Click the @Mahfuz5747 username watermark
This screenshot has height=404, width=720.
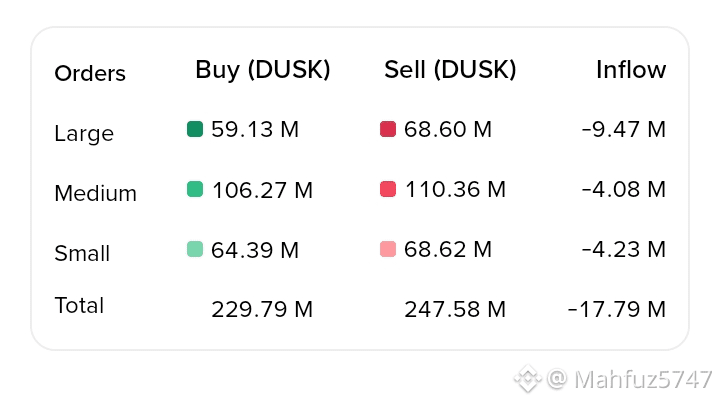coord(630,379)
